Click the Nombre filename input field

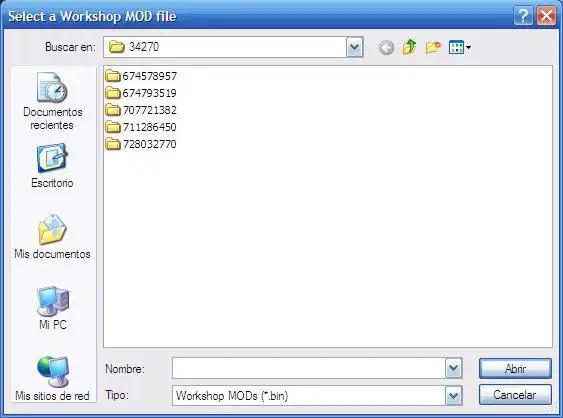coord(309,368)
